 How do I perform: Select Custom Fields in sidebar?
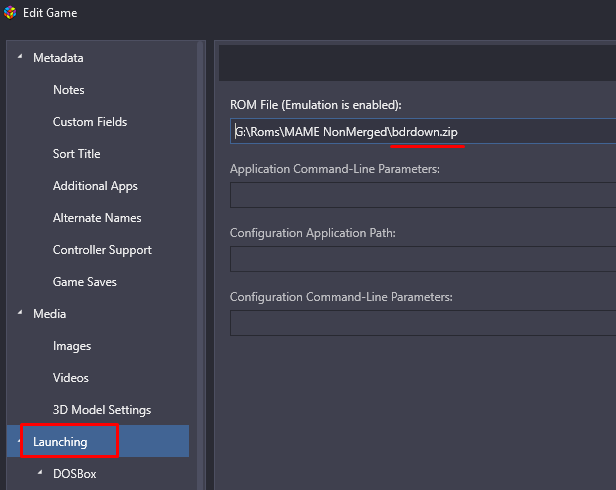90,122
